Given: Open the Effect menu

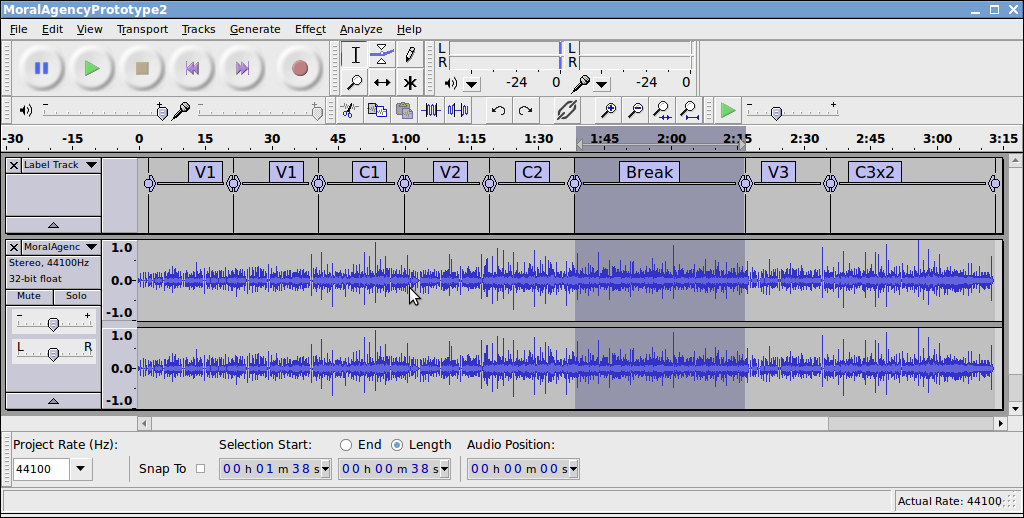Looking at the screenshot, I should pos(310,29).
